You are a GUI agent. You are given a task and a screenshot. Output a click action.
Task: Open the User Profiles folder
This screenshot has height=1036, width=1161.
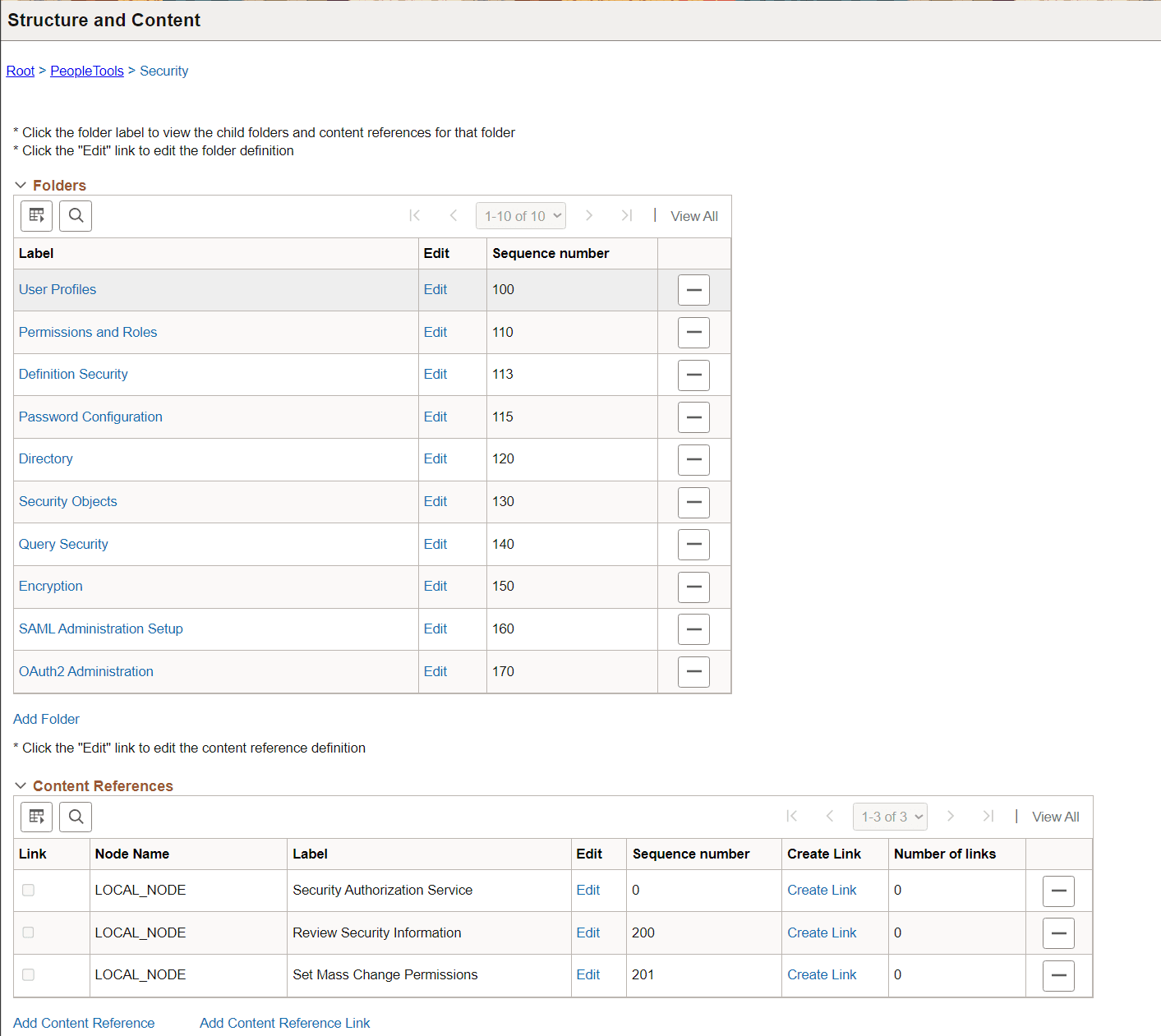(x=58, y=289)
